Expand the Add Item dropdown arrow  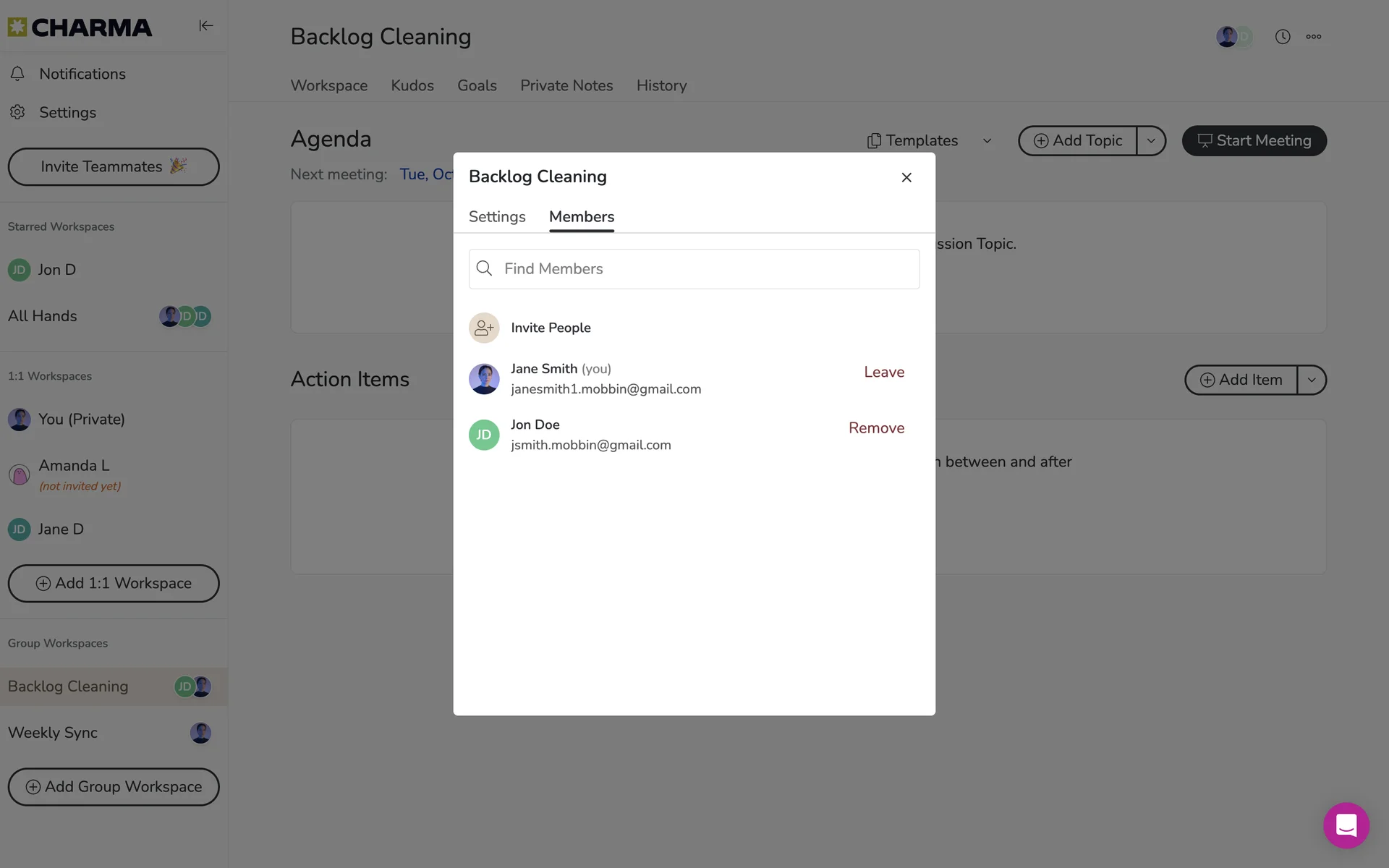point(1312,380)
